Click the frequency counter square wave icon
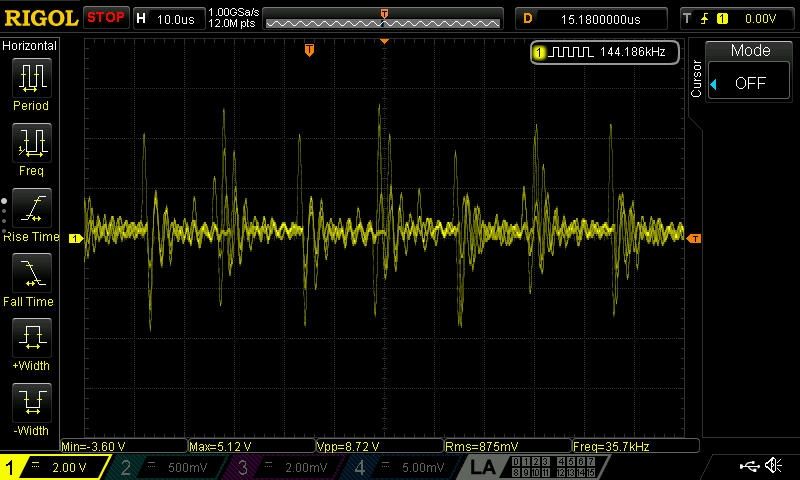The height and width of the screenshot is (480, 800). 572,52
